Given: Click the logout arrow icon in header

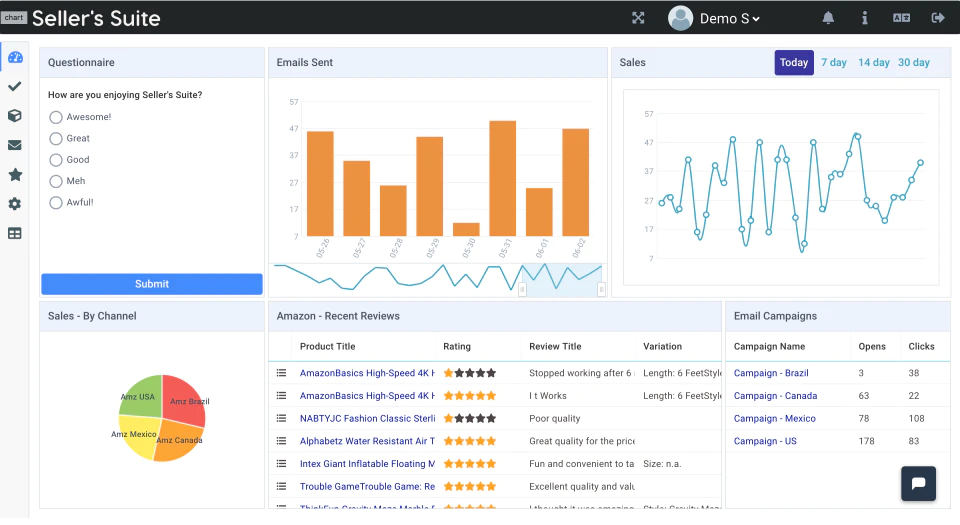Looking at the screenshot, I should [x=937, y=18].
